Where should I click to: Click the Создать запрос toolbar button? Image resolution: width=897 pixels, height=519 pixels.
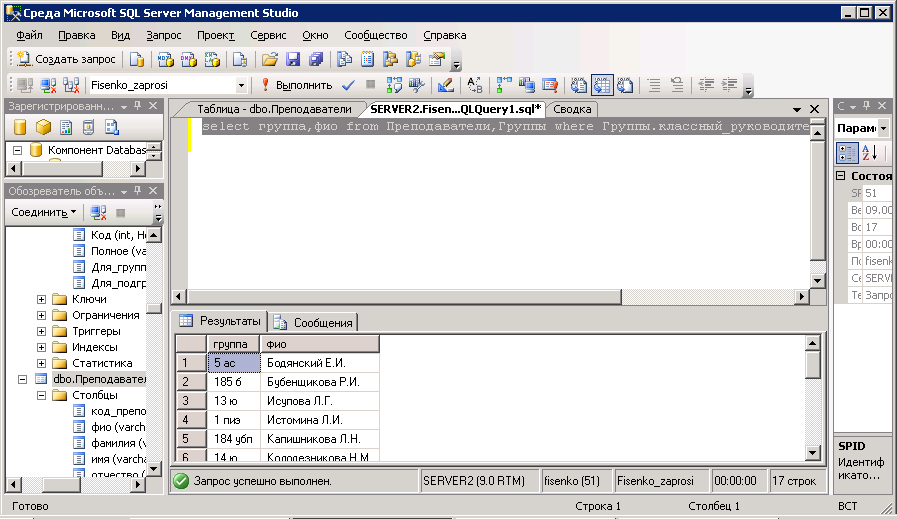pyautogui.click(x=66, y=59)
